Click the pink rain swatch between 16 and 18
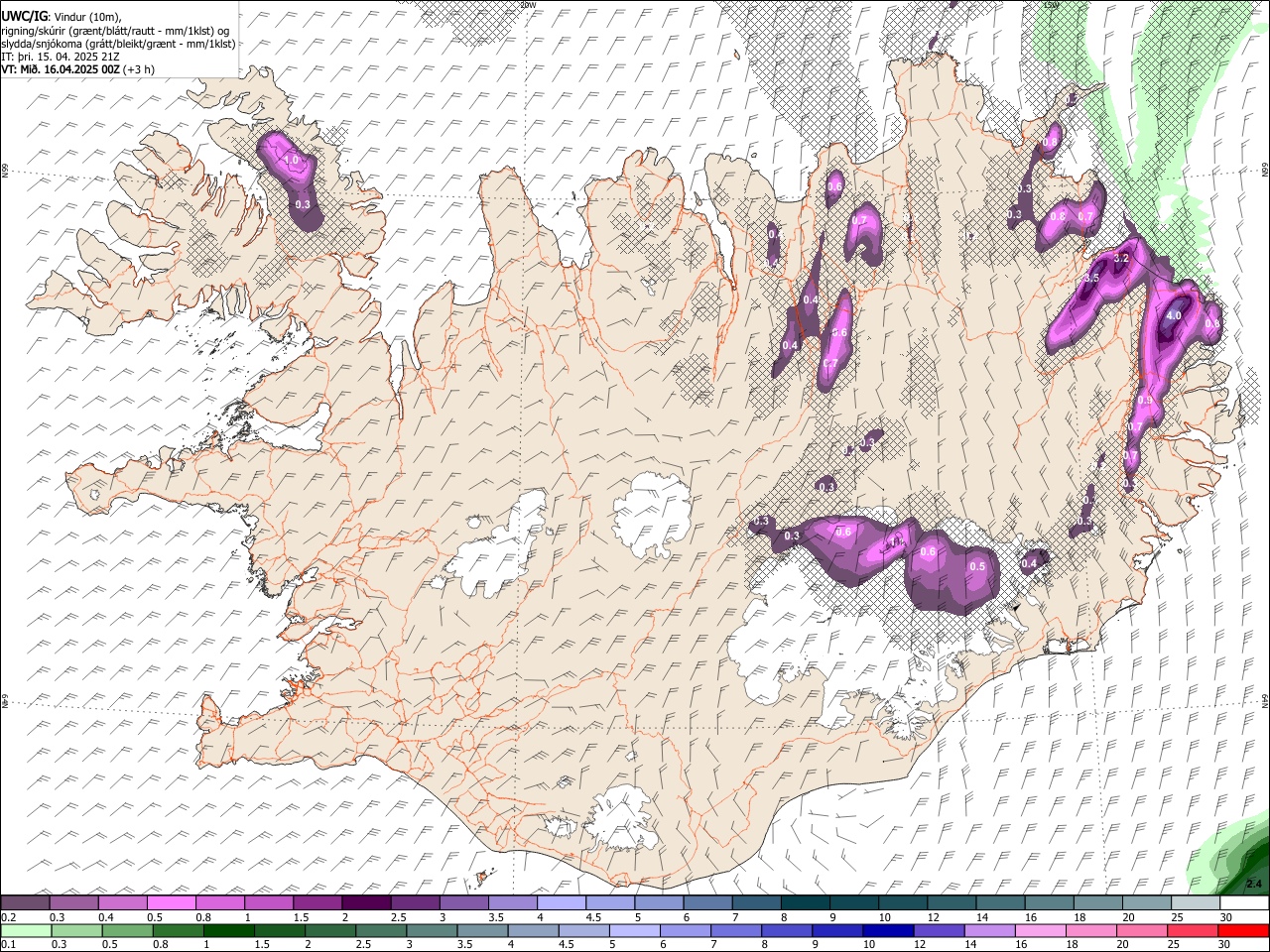Screen dimensions: 1270x952 (1041, 930)
